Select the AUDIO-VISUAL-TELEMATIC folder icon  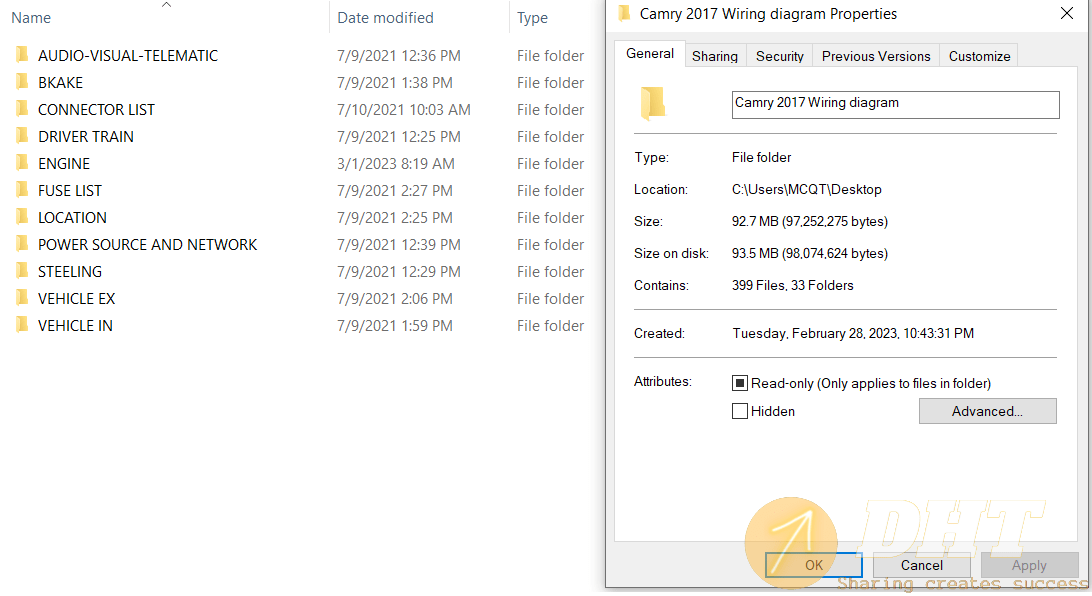pos(22,55)
